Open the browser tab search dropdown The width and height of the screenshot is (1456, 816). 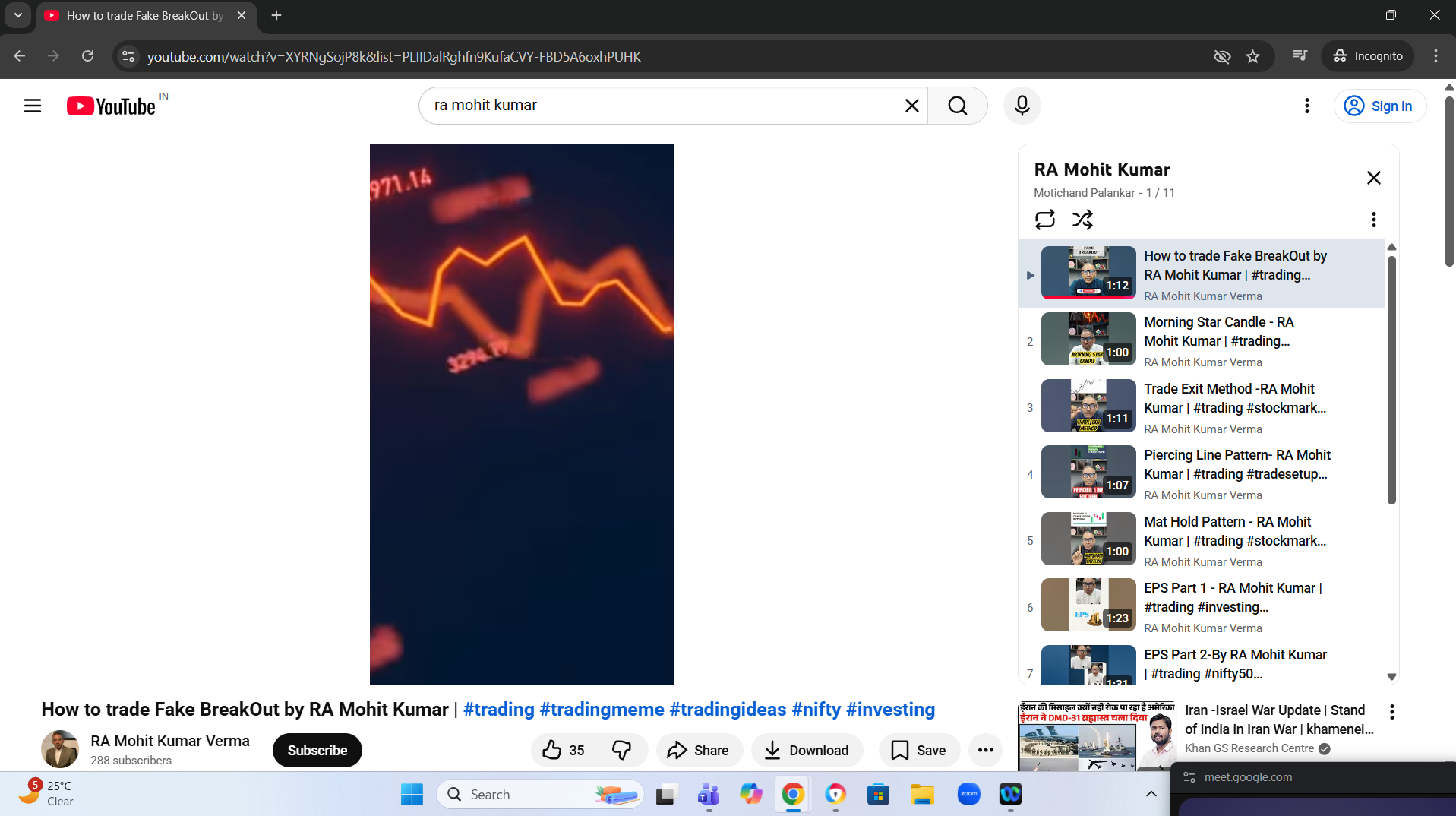pos(18,15)
